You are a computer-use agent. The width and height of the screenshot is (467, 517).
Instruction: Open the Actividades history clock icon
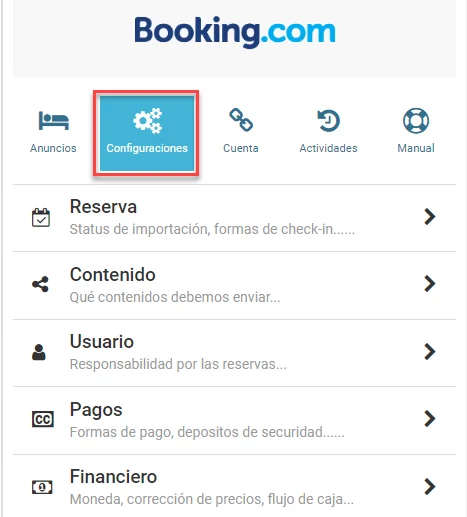pos(328,121)
